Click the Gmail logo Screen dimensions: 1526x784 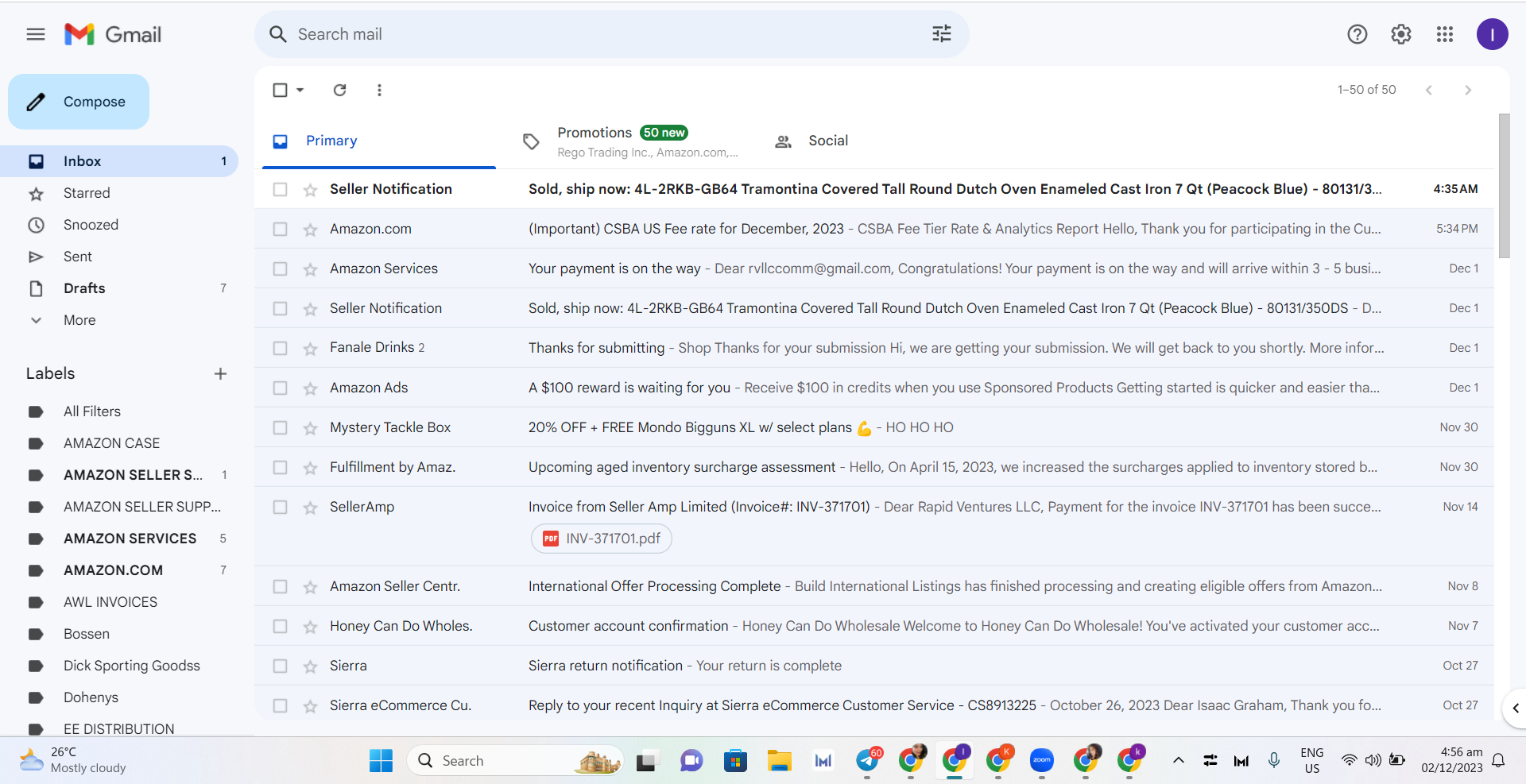pyautogui.click(x=113, y=34)
